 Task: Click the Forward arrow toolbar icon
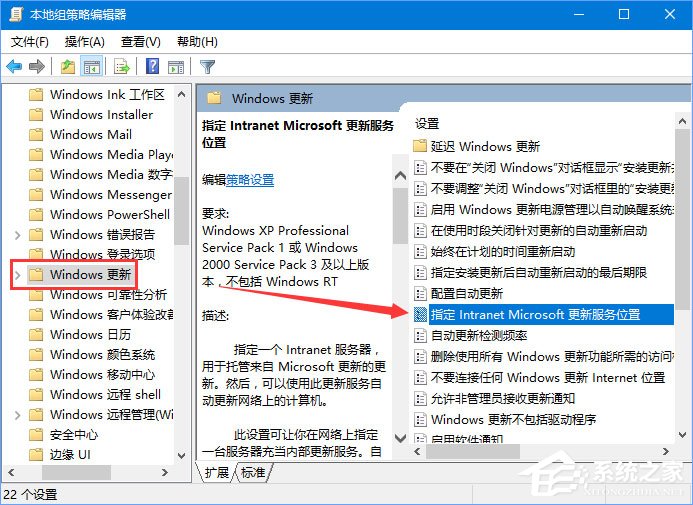37,67
